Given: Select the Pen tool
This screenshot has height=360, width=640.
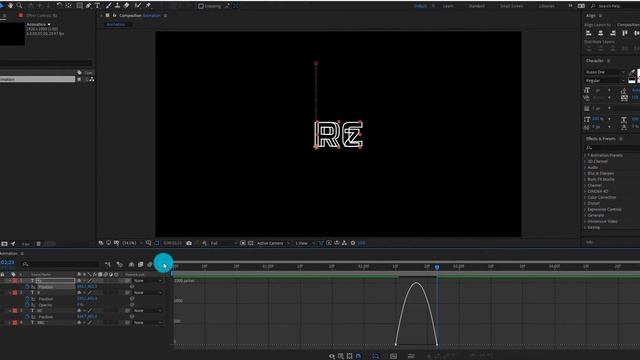Looking at the screenshot, I should (x=88, y=6).
